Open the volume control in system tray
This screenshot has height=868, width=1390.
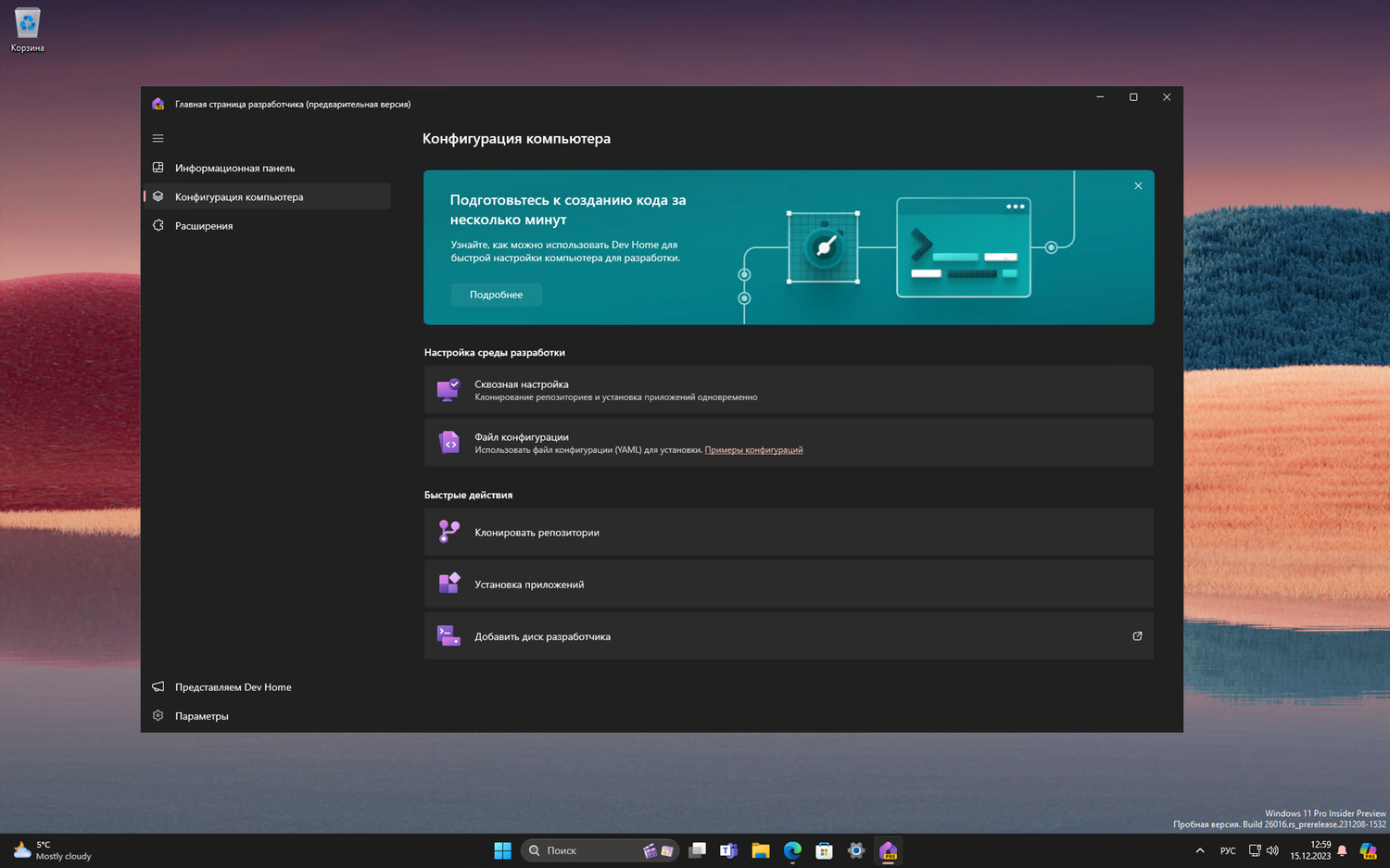[x=1272, y=850]
